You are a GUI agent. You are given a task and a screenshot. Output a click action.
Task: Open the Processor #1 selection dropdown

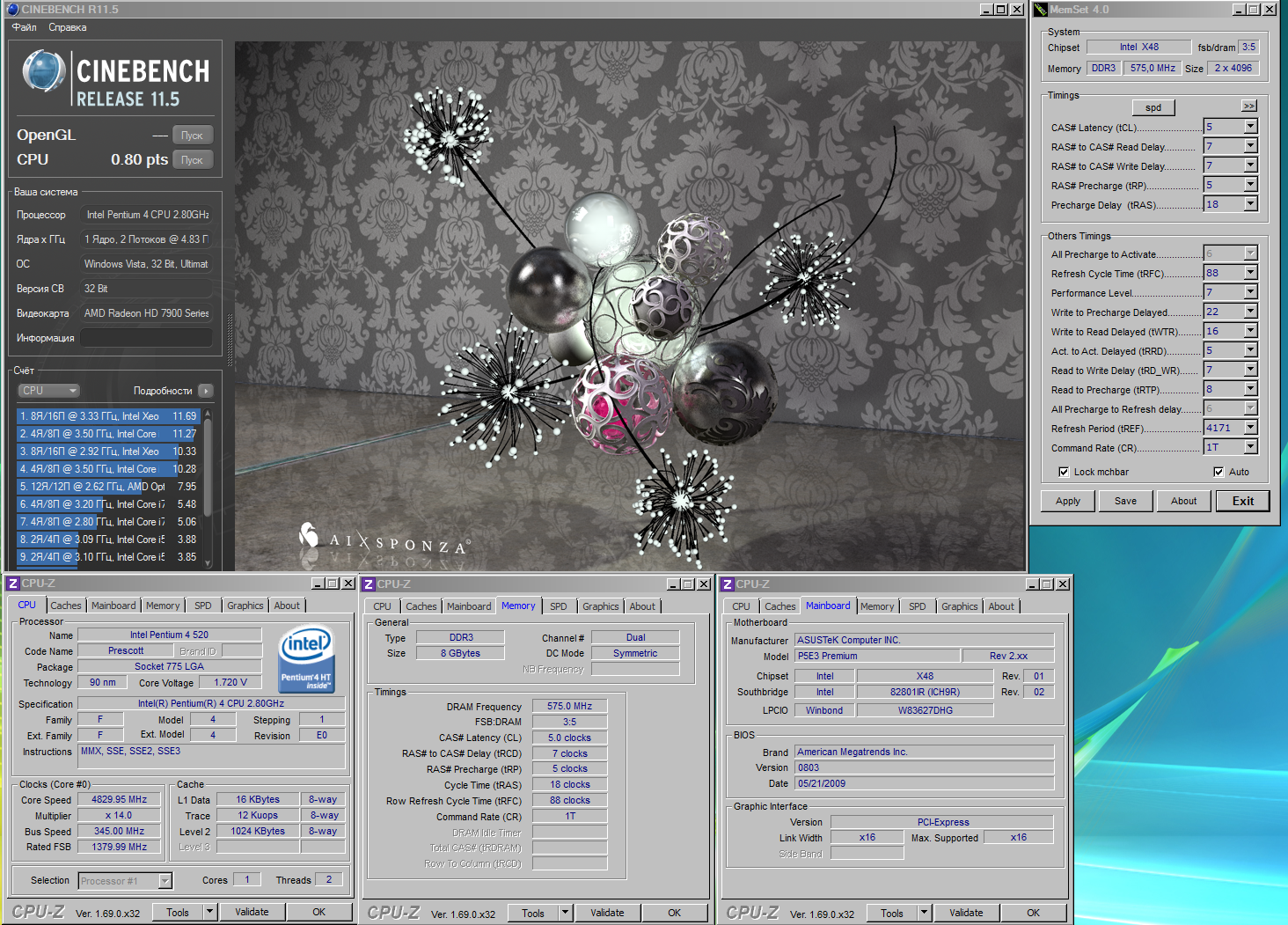point(165,880)
